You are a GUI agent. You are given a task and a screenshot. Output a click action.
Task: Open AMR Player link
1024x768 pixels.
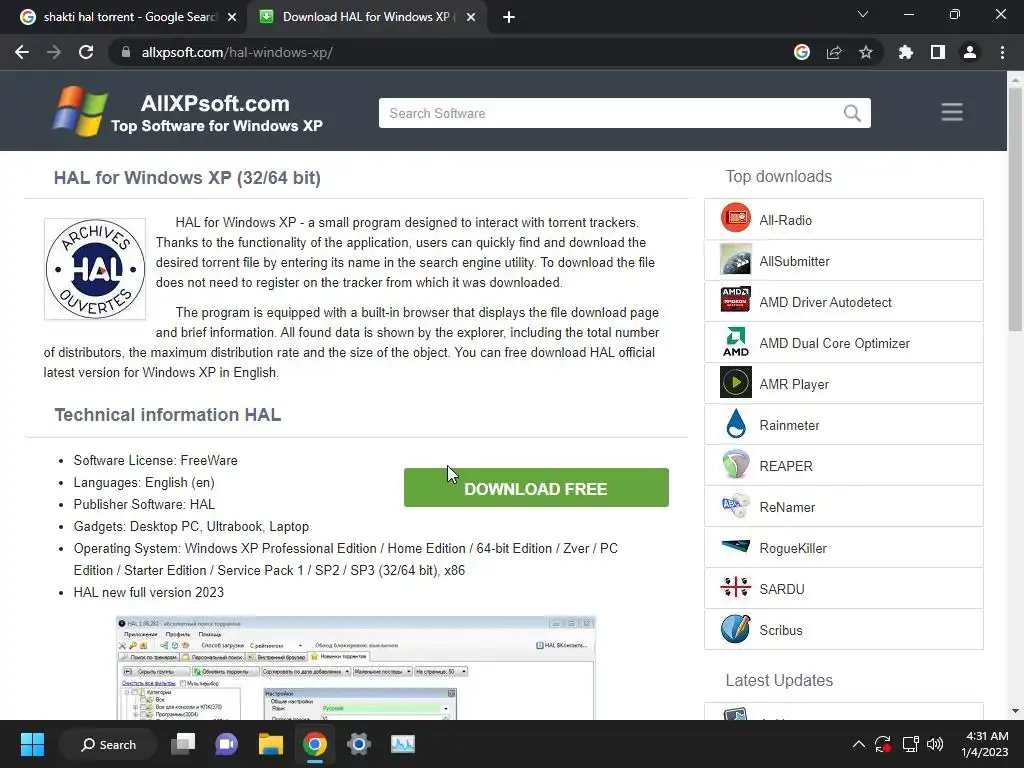(794, 385)
